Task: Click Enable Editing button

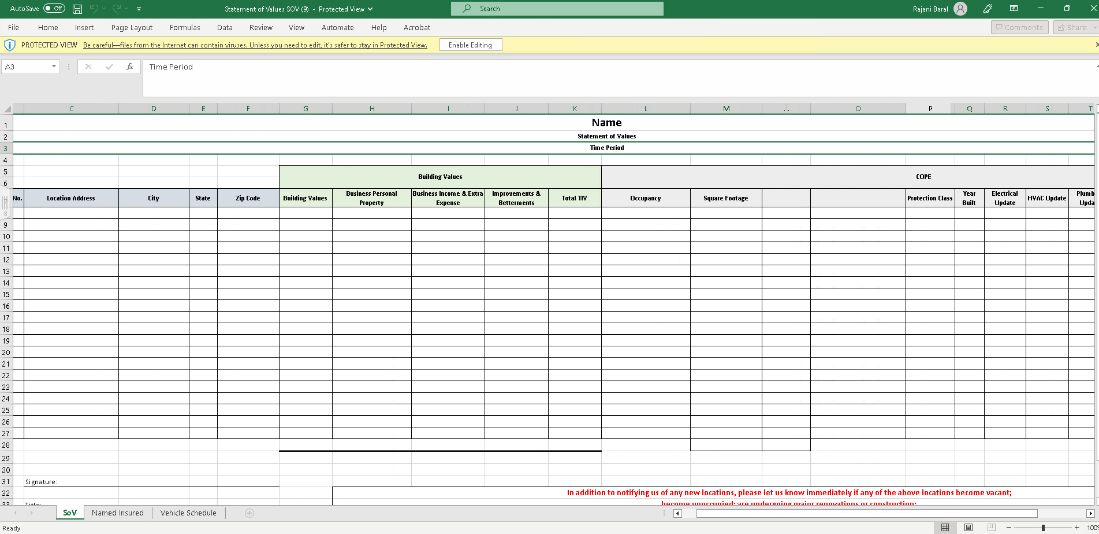Action: point(470,45)
